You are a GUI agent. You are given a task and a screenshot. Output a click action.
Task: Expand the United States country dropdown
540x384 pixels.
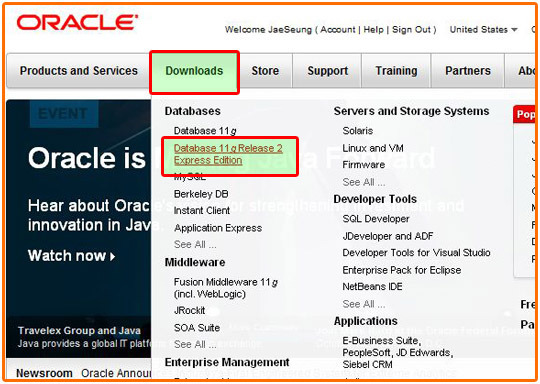click(483, 30)
